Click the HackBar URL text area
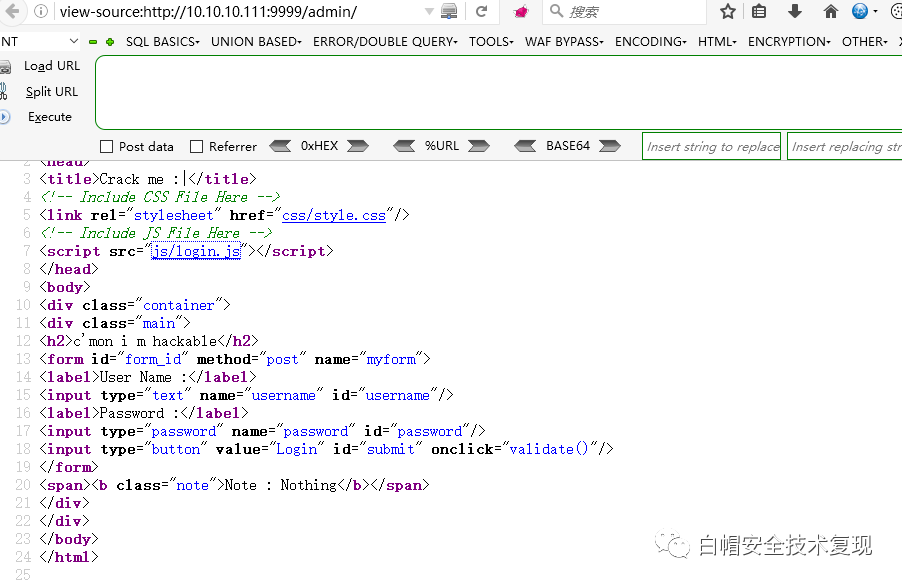The image size is (902, 585). (499, 93)
